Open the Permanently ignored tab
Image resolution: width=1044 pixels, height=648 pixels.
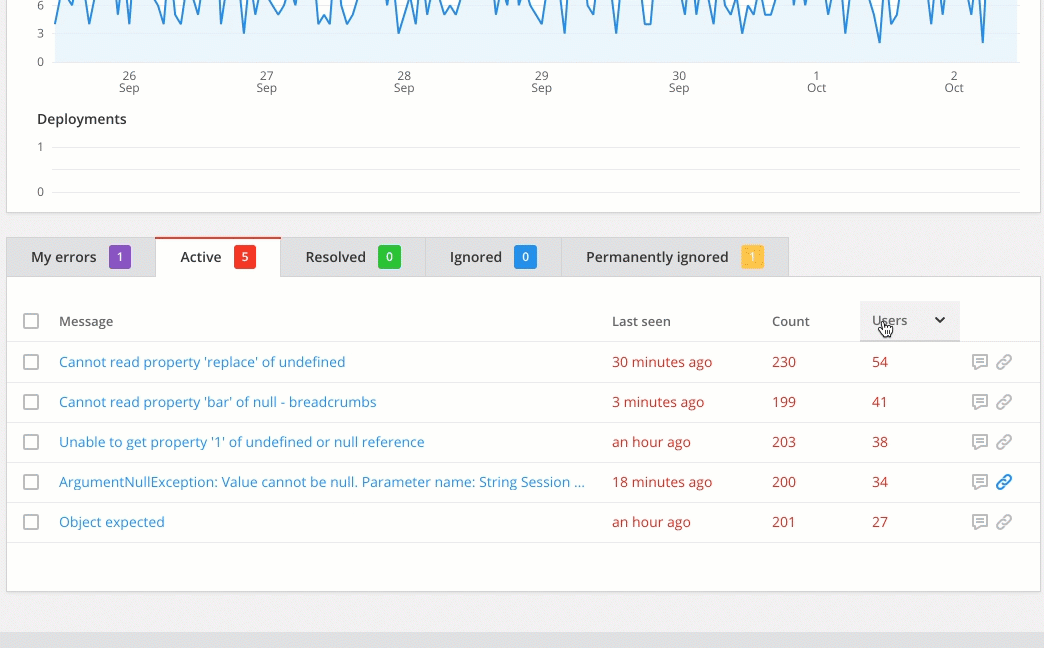pos(674,256)
